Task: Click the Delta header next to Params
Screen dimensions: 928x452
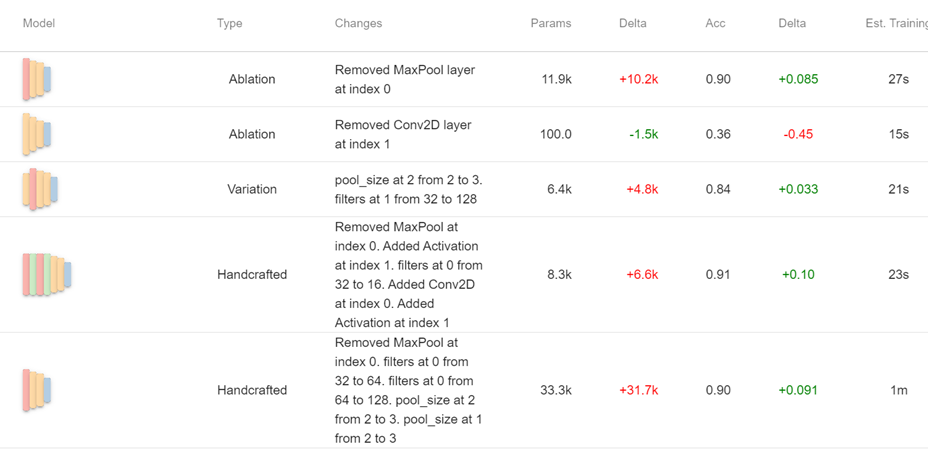Action: (x=633, y=24)
